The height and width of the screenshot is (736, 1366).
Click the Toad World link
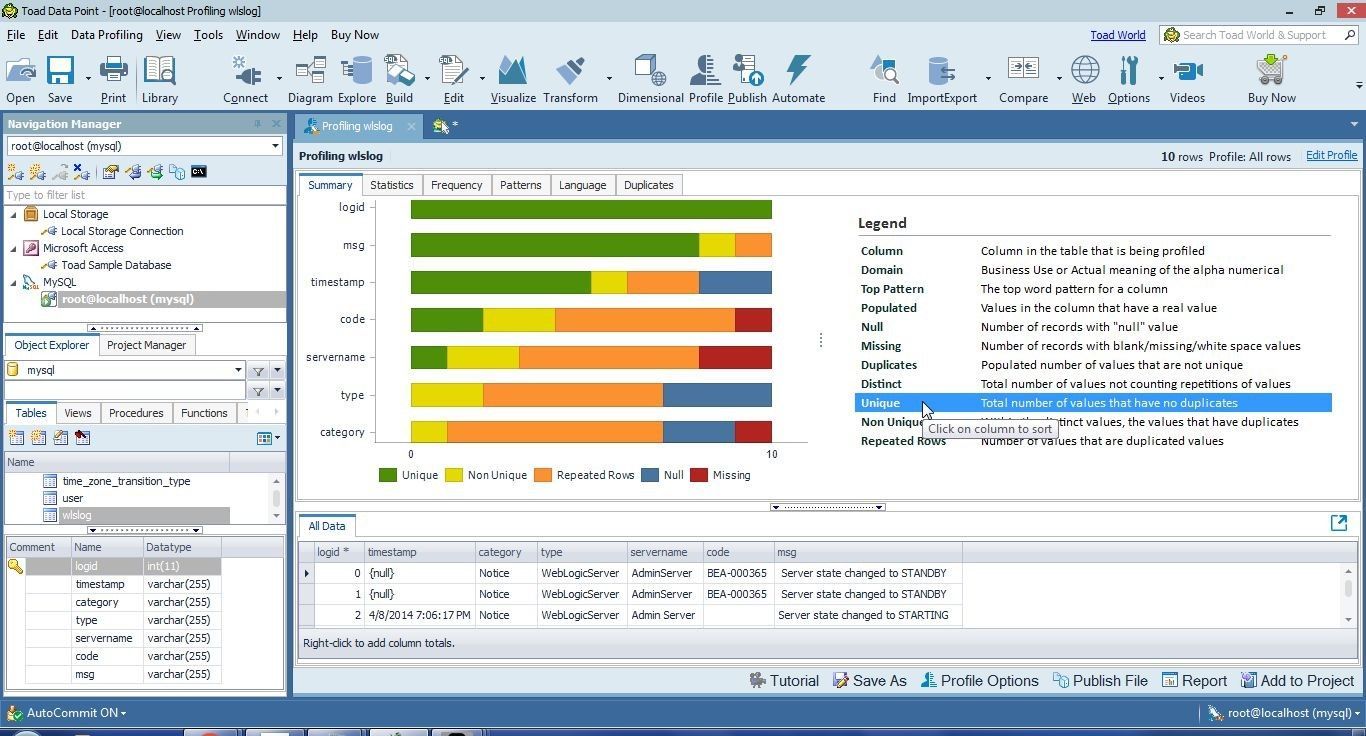1118,35
